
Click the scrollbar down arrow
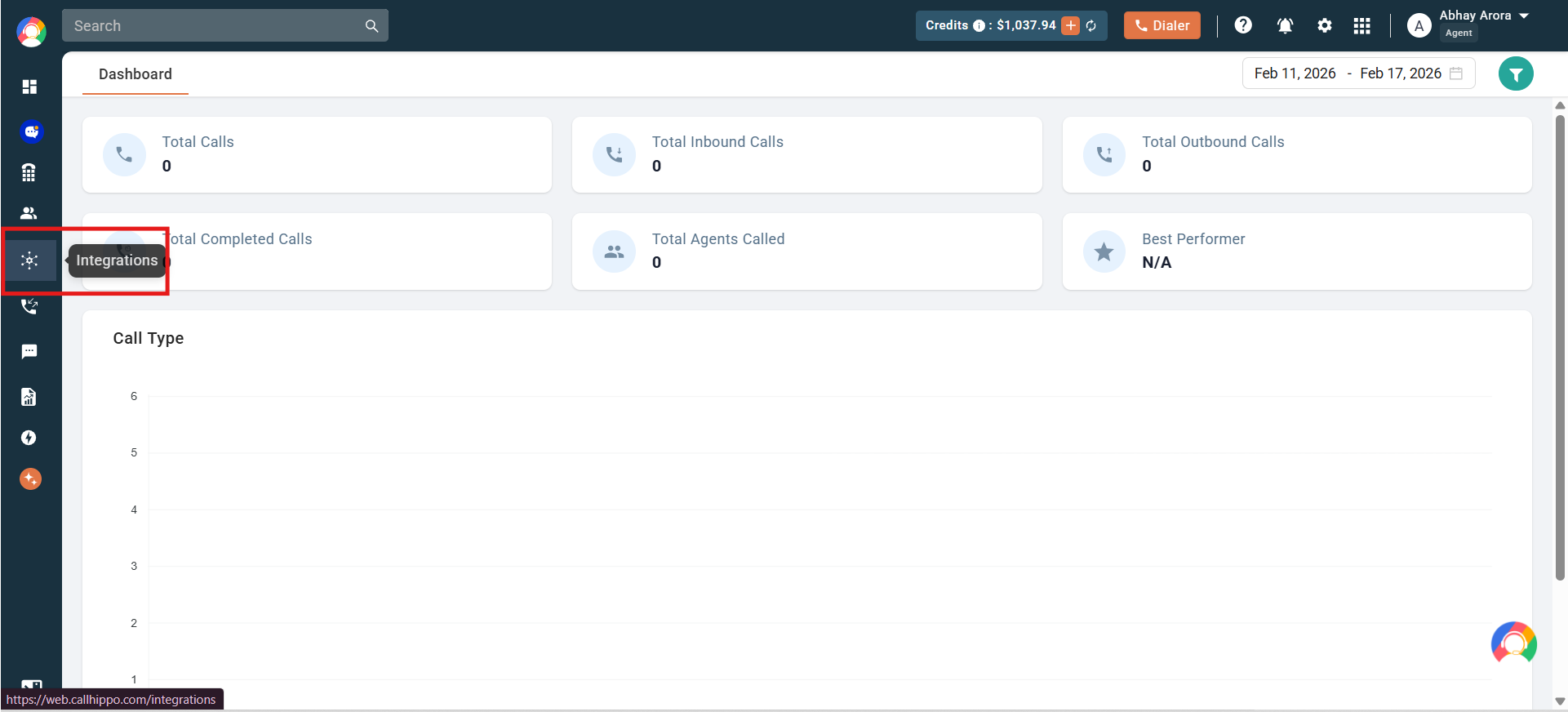pyautogui.click(x=1560, y=701)
